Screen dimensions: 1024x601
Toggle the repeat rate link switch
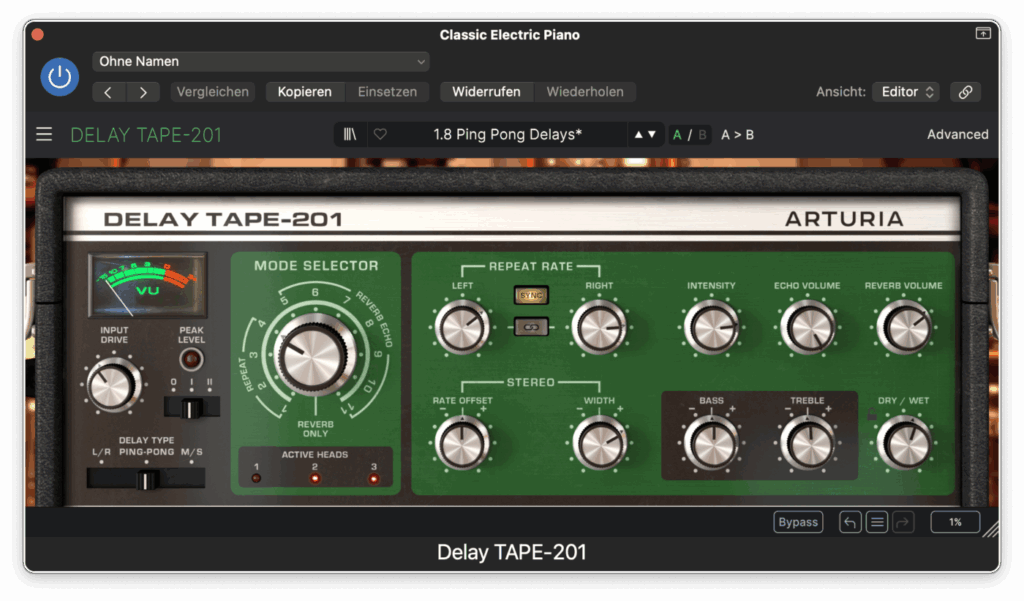531,325
